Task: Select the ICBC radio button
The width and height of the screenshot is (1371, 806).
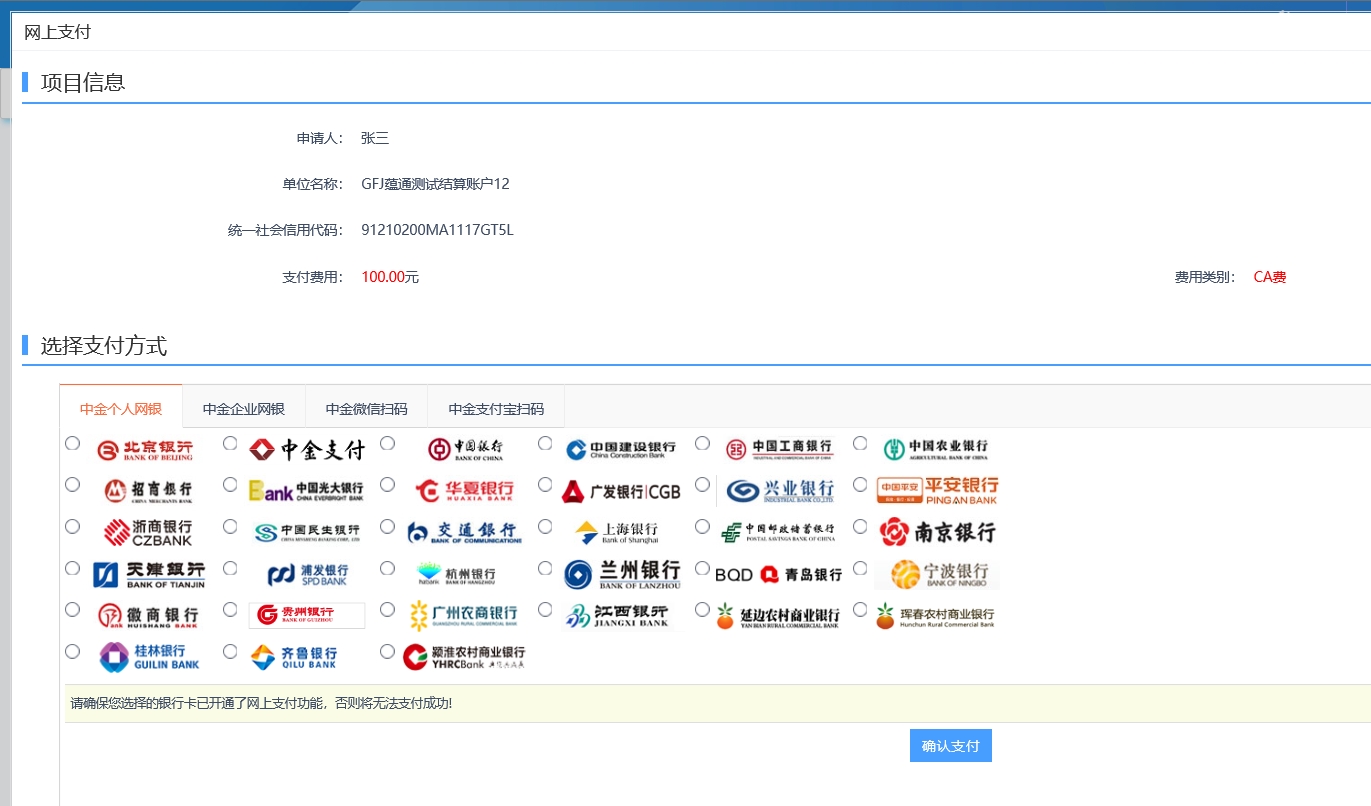Action: pos(702,443)
